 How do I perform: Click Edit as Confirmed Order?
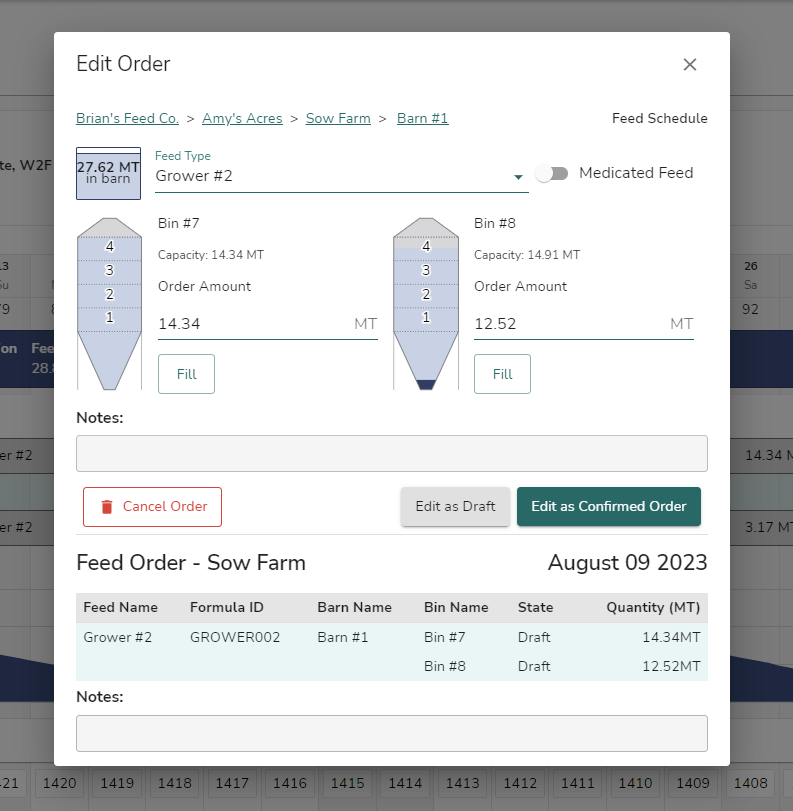click(608, 507)
